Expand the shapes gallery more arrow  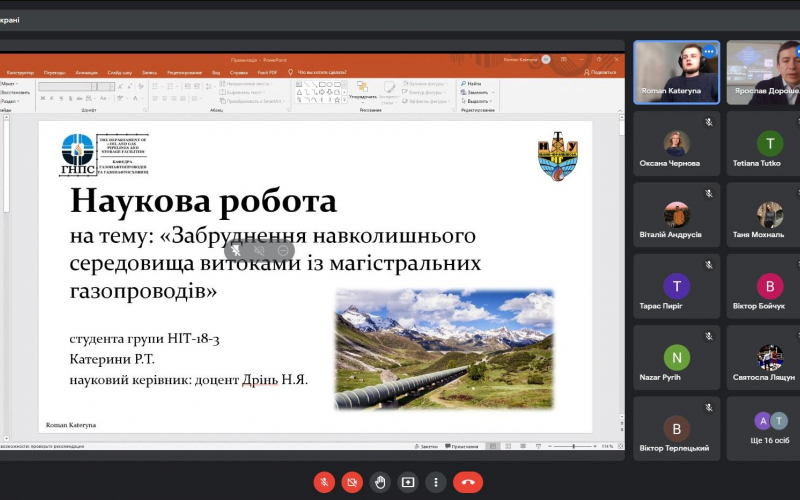344,101
